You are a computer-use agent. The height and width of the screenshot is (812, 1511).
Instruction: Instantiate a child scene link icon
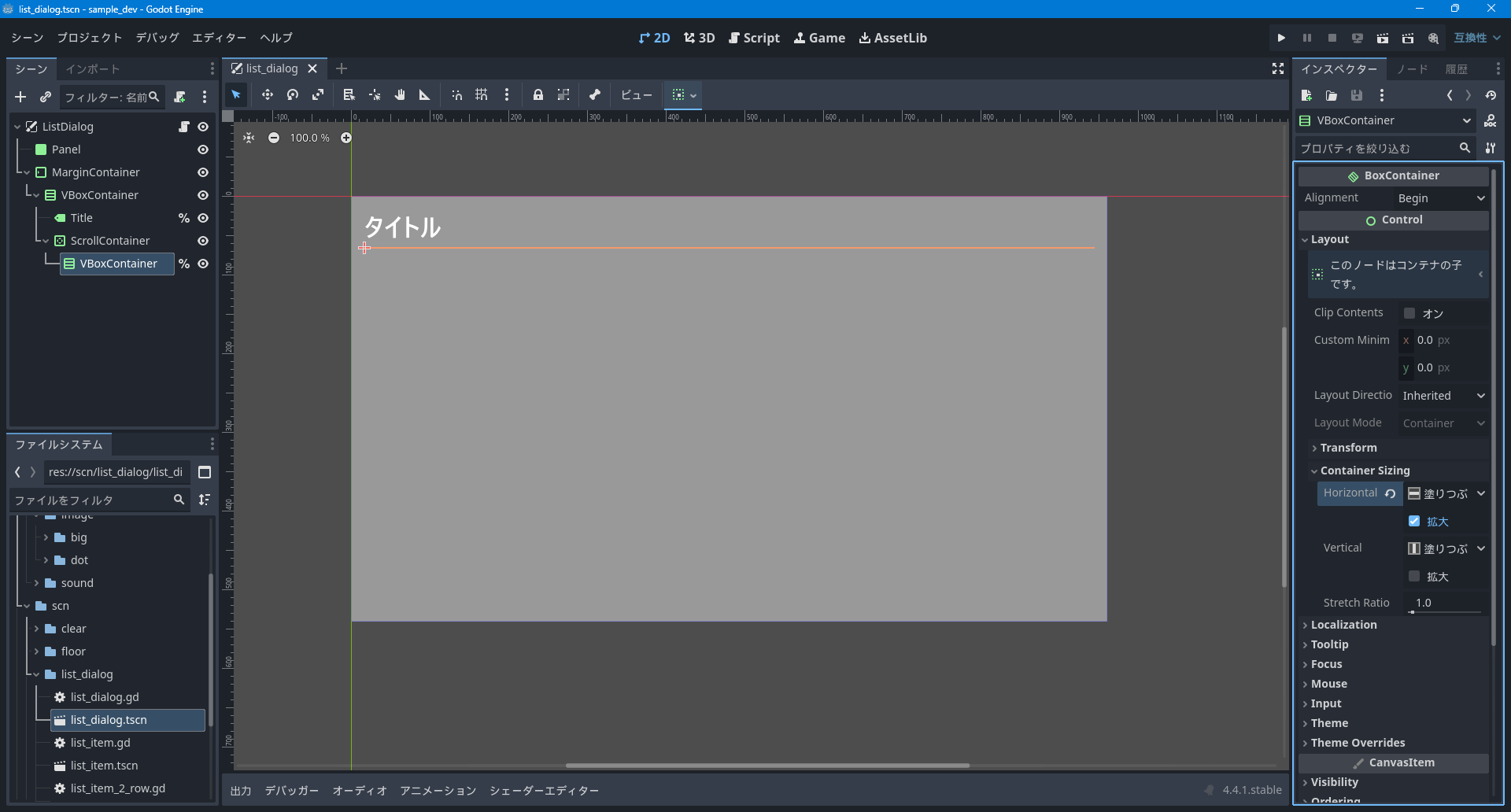[x=46, y=97]
